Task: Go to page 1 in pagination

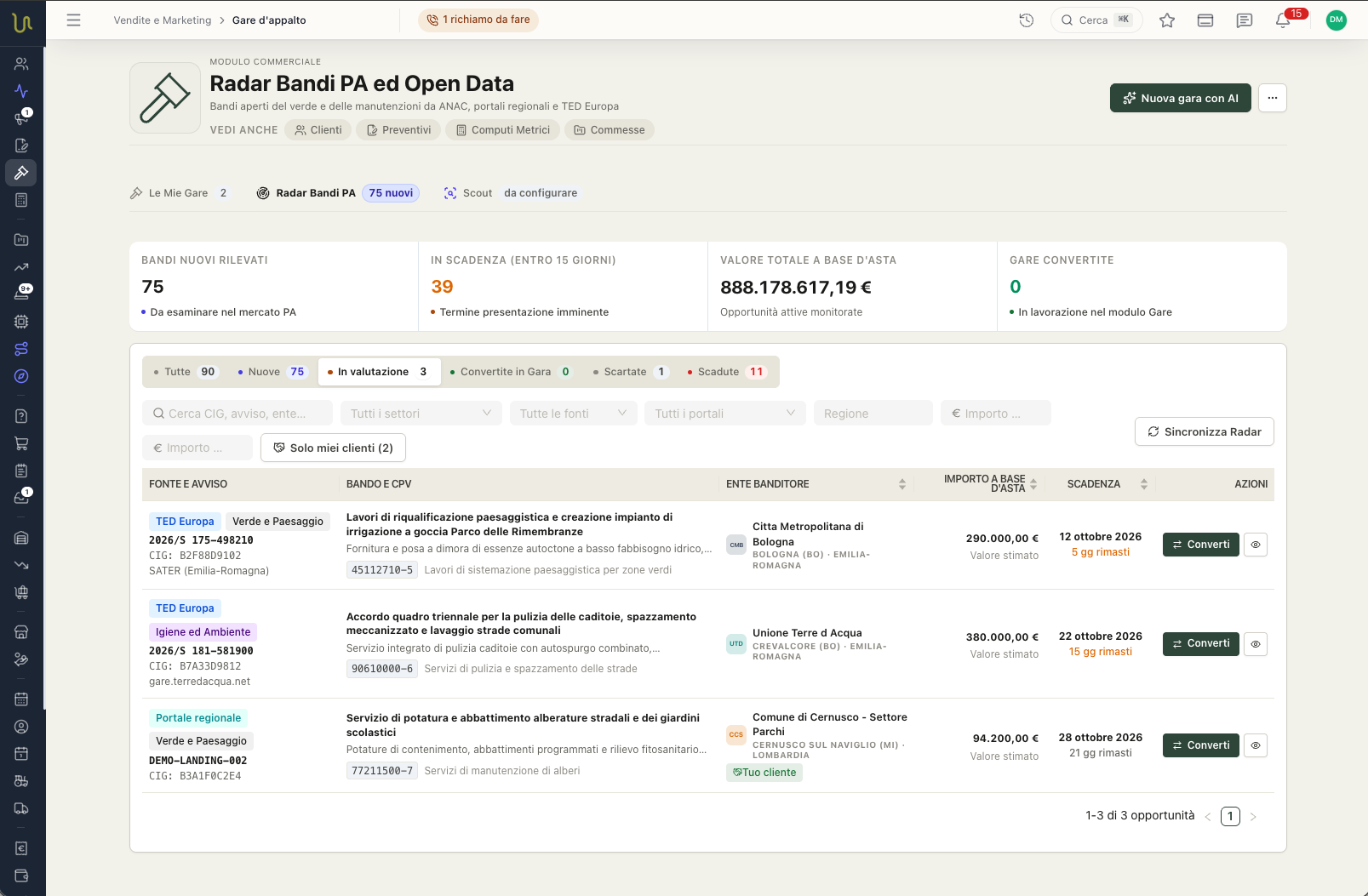Action: tap(1230, 816)
